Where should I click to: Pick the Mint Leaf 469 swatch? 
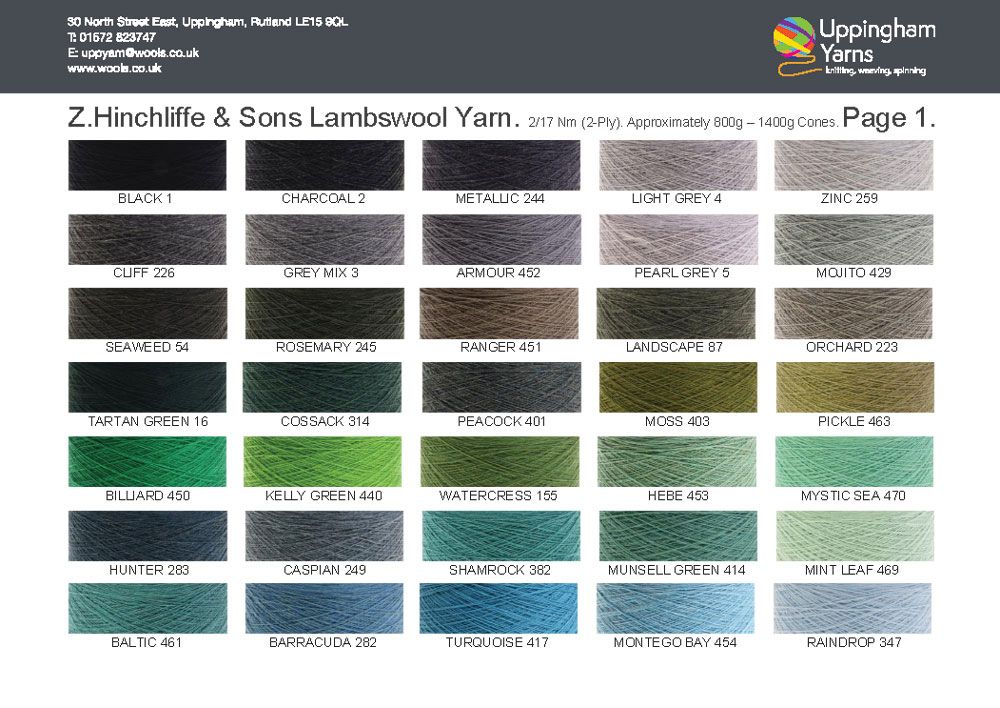(855, 536)
